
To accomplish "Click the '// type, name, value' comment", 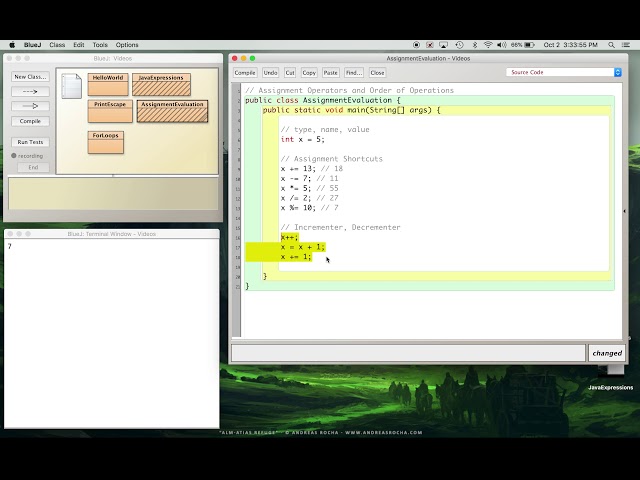I will coord(325,130).
